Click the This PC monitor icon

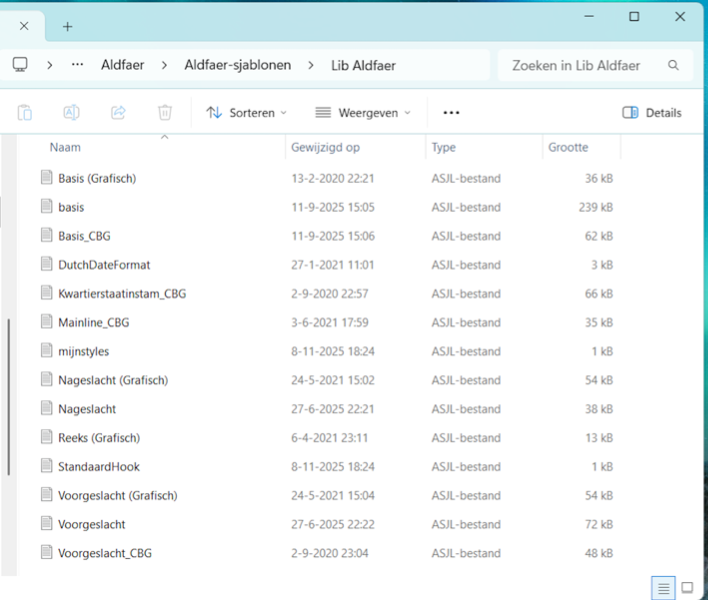[20, 65]
